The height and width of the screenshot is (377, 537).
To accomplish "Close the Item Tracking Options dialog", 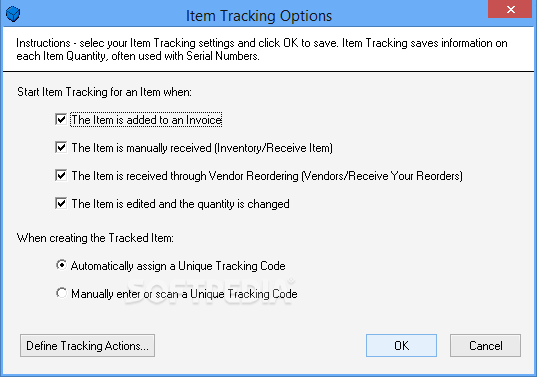I will tap(511, 9).
